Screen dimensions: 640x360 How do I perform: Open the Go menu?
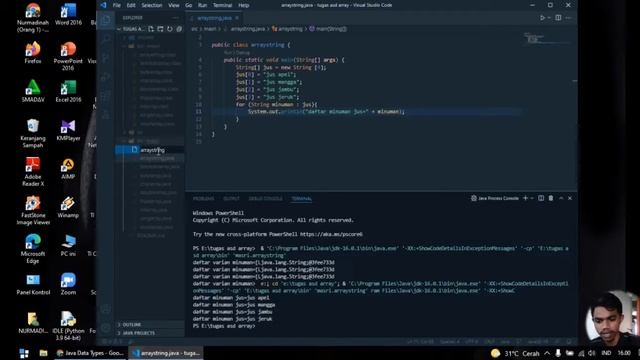(189, 5)
